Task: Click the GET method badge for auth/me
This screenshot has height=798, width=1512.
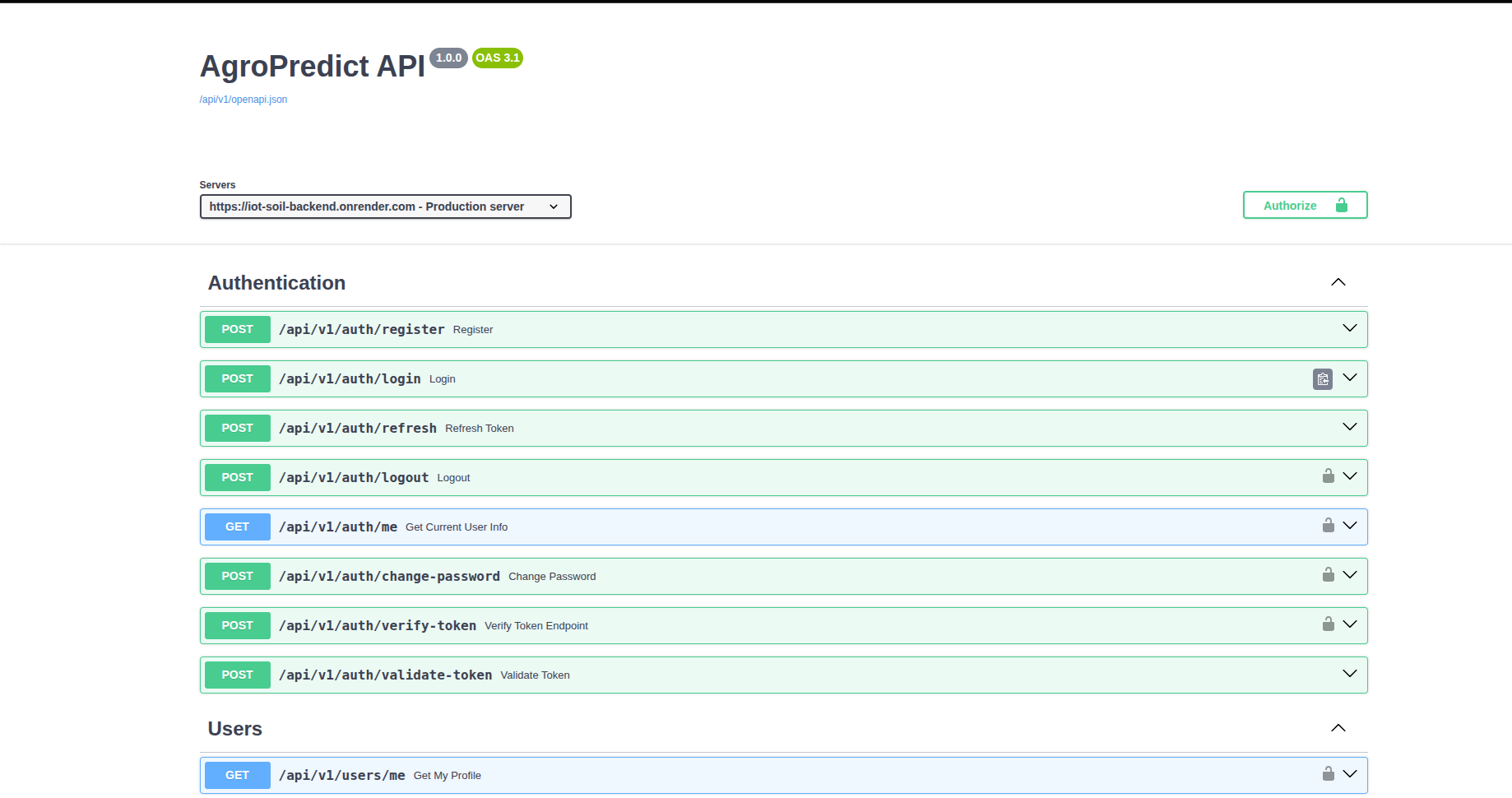Action: tap(237, 527)
